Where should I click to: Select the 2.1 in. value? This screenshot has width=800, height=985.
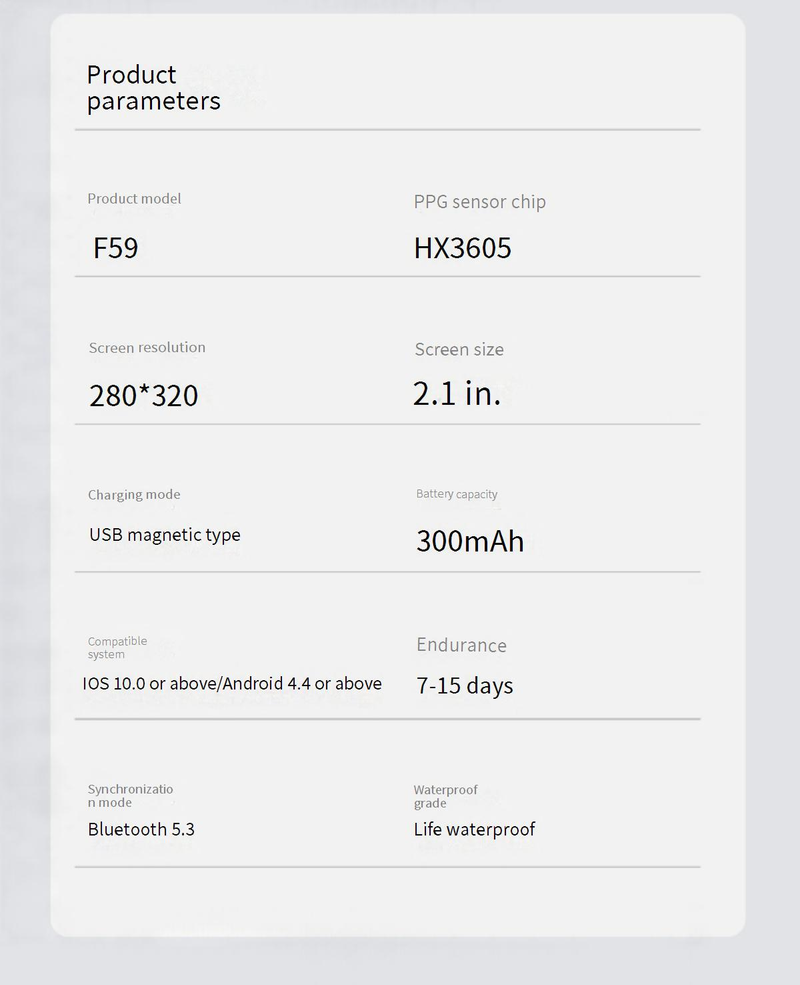pos(456,393)
